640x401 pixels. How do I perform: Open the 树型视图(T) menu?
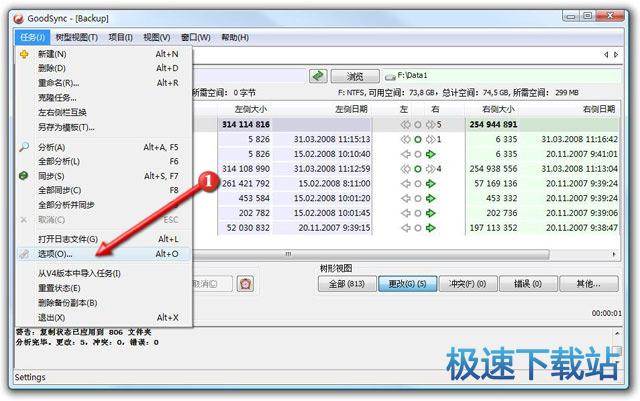77,38
